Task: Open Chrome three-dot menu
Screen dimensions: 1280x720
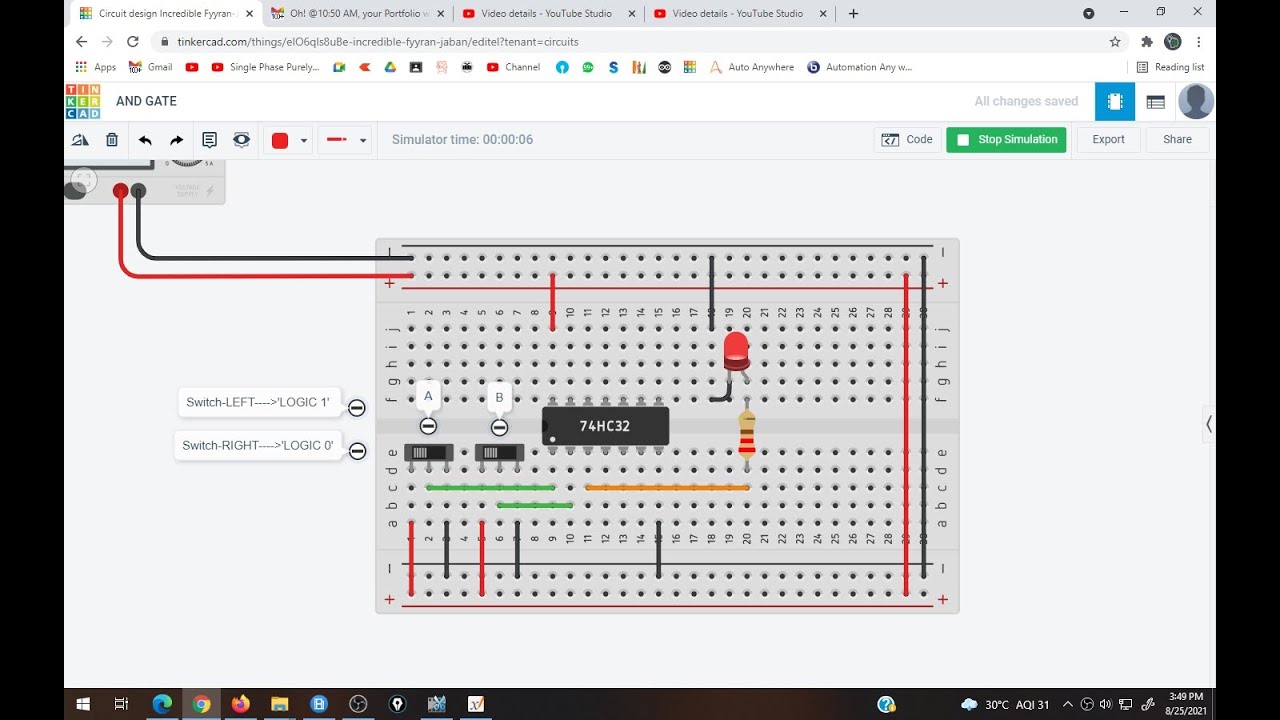Action: pos(1199,42)
